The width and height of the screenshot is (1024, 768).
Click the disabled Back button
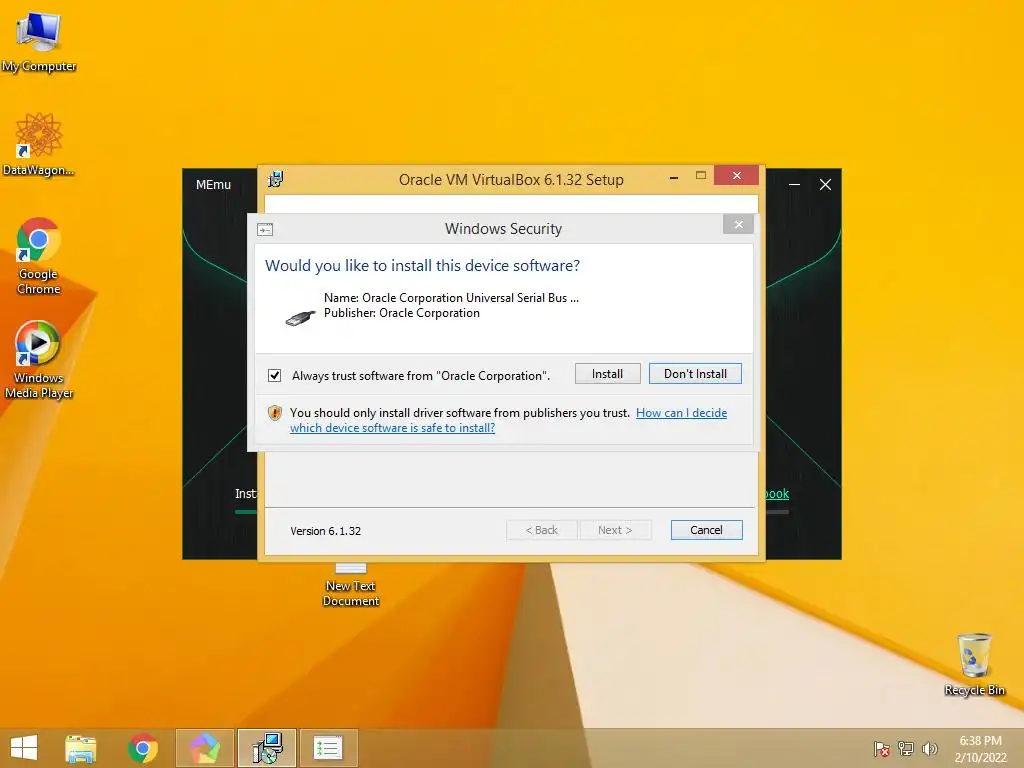(541, 530)
